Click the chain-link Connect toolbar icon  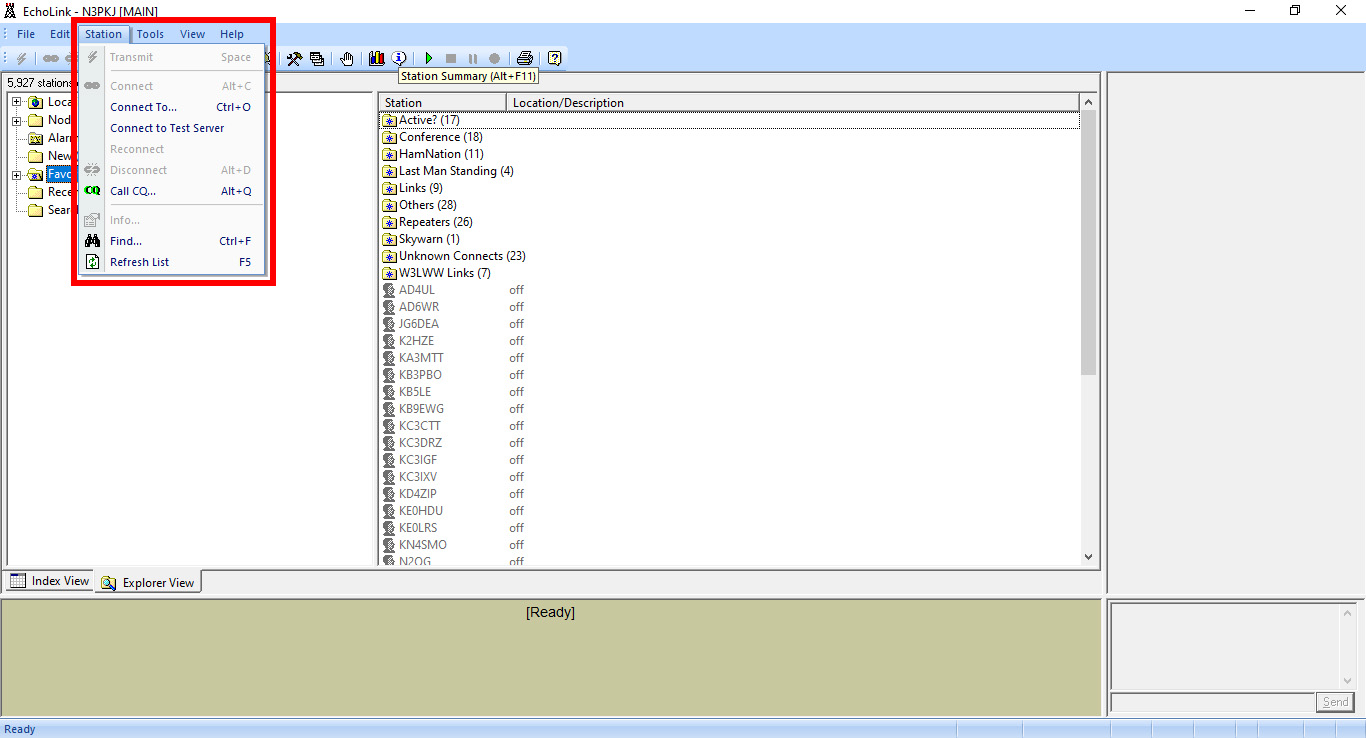coord(50,59)
